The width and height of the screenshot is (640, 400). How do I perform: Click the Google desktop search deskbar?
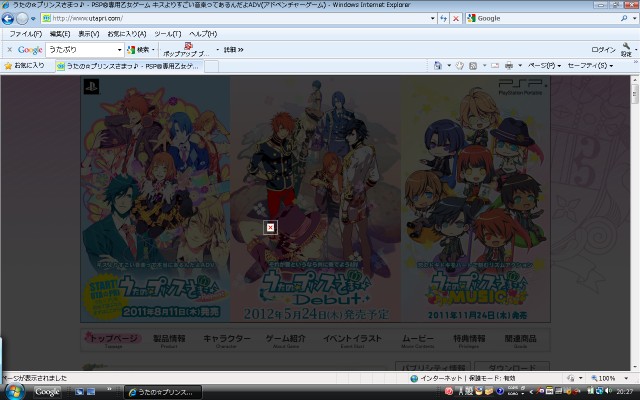[x=47, y=392]
